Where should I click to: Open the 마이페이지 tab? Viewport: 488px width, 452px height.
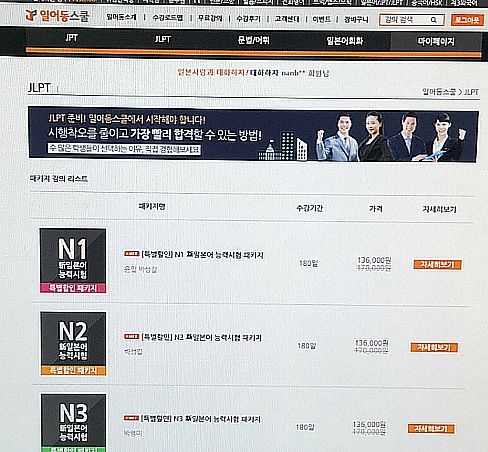436,42
